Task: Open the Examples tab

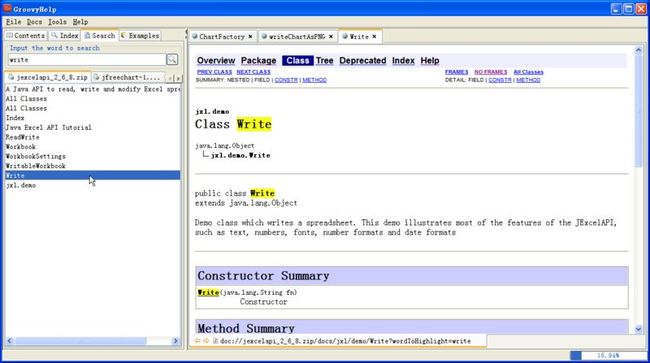Action: [x=140, y=36]
